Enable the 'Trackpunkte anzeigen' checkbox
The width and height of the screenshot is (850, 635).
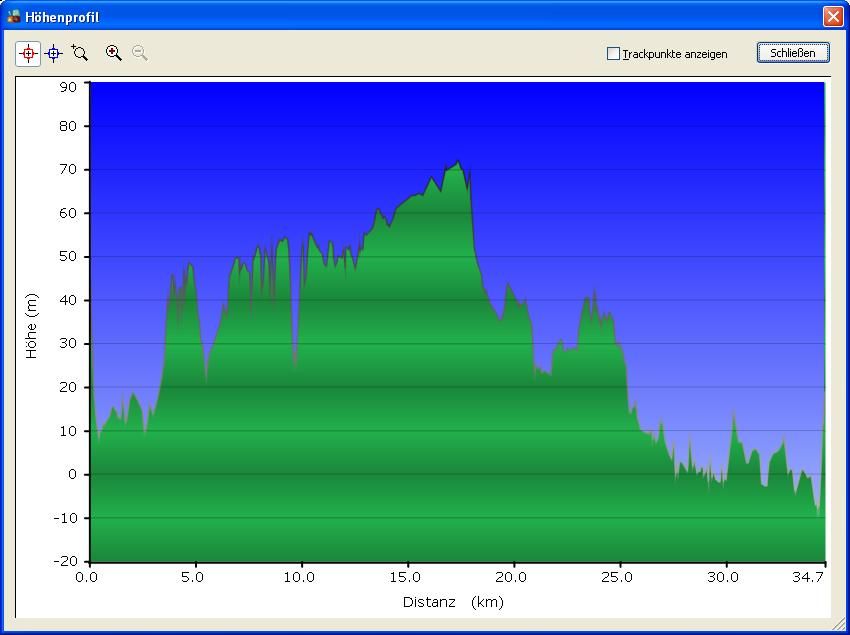[x=614, y=54]
